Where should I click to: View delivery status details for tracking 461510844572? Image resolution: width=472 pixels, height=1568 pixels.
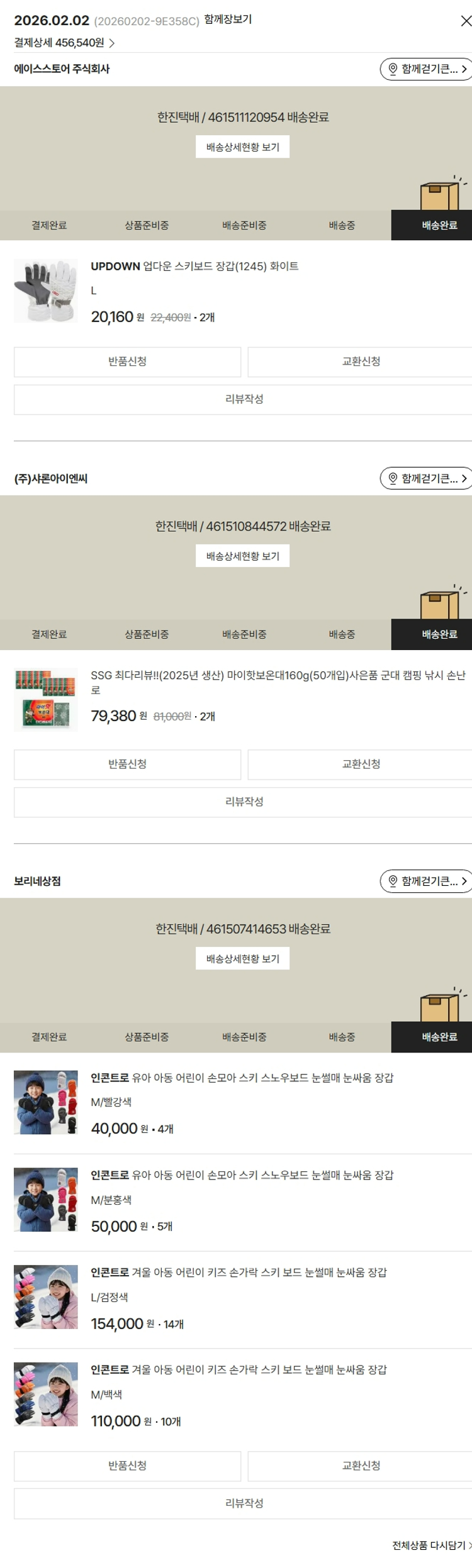pos(242,556)
